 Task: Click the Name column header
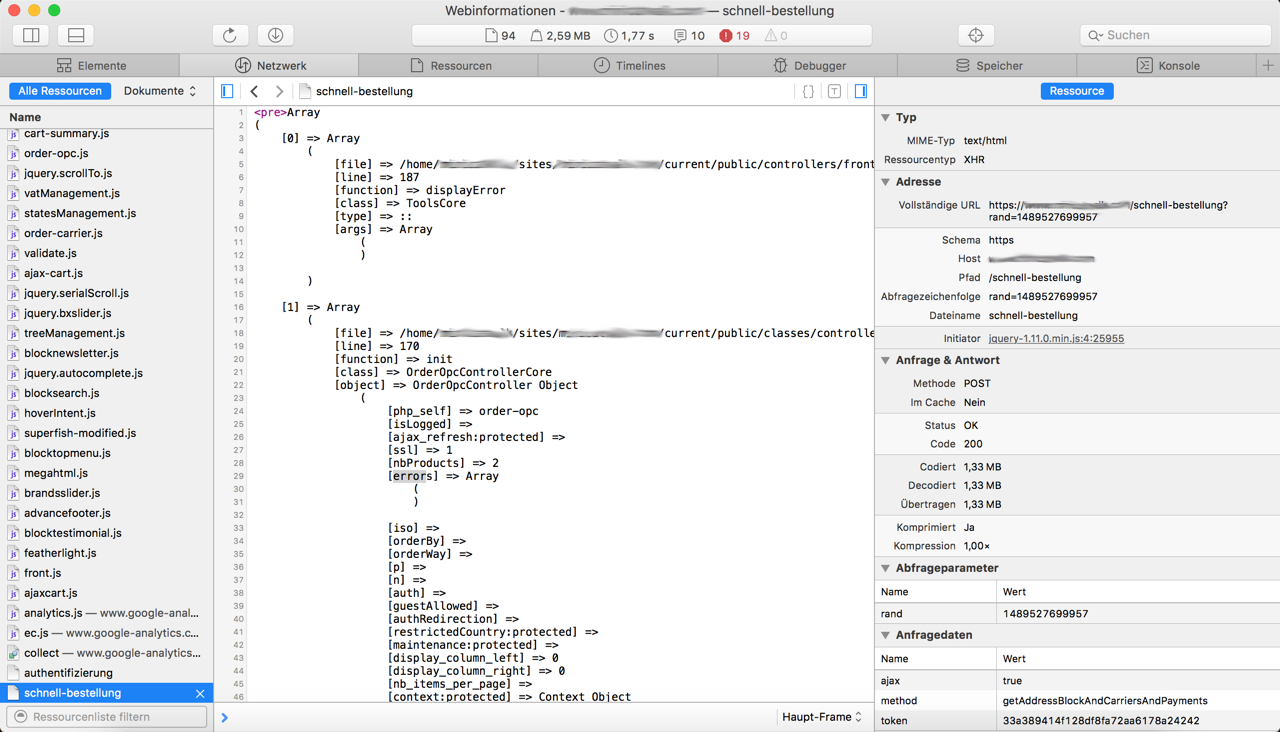107,117
